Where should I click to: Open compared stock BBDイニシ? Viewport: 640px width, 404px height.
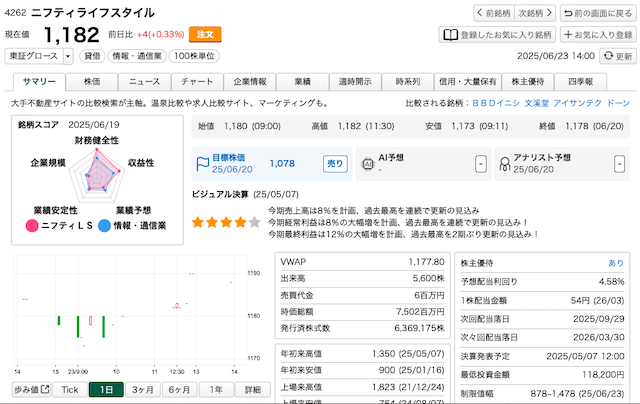[496, 103]
